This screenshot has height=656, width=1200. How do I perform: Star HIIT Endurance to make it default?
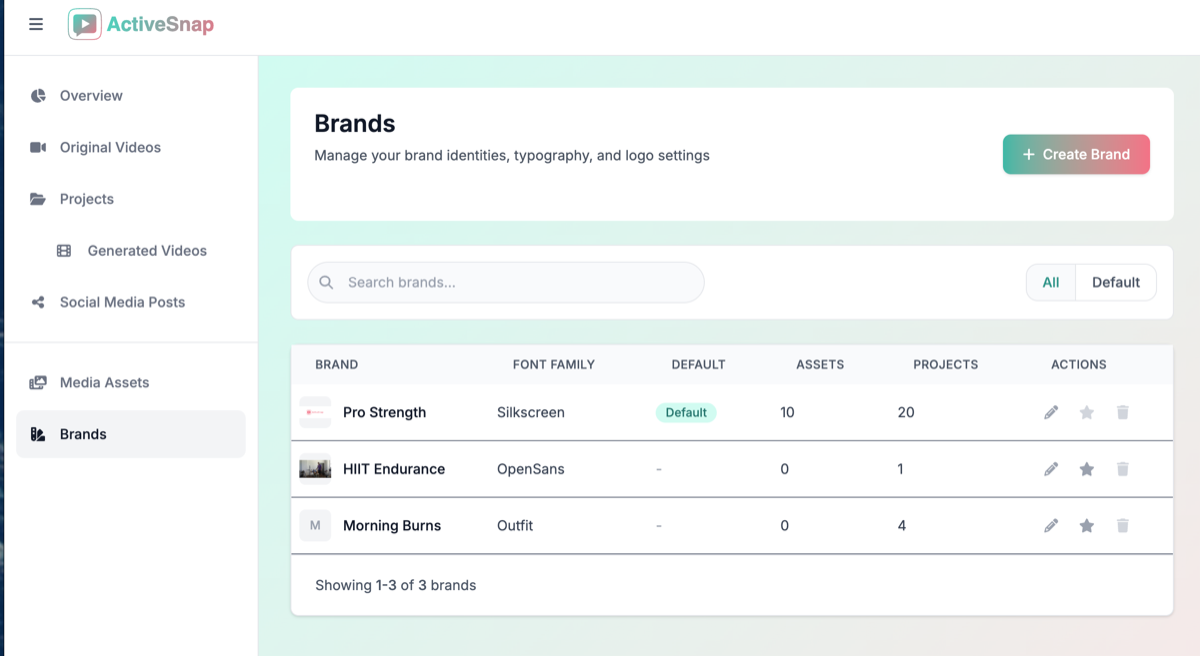pyautogui.click(x=1086, y=469)
